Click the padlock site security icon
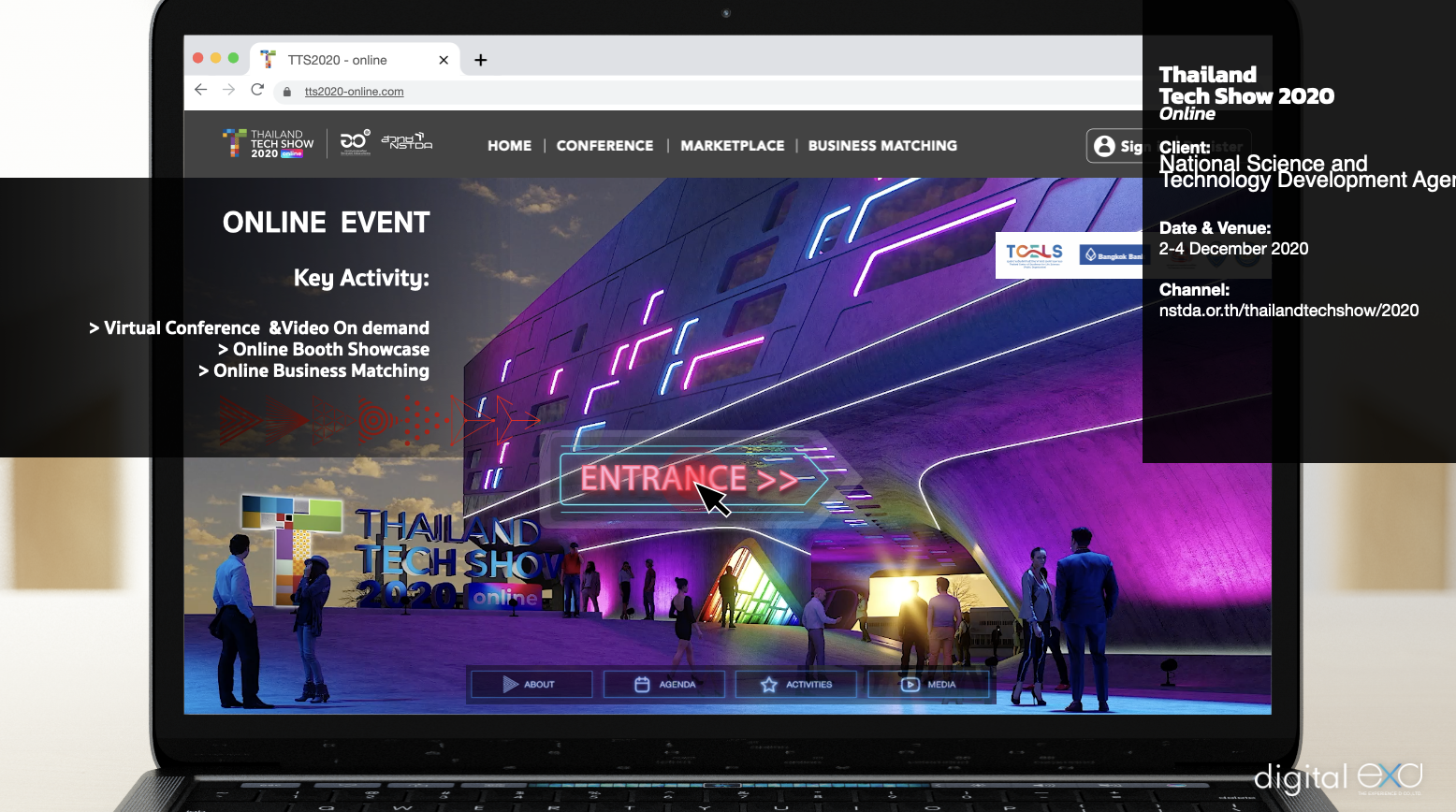The height and width of the screenshot is (812, 1456). coord(287,92)
